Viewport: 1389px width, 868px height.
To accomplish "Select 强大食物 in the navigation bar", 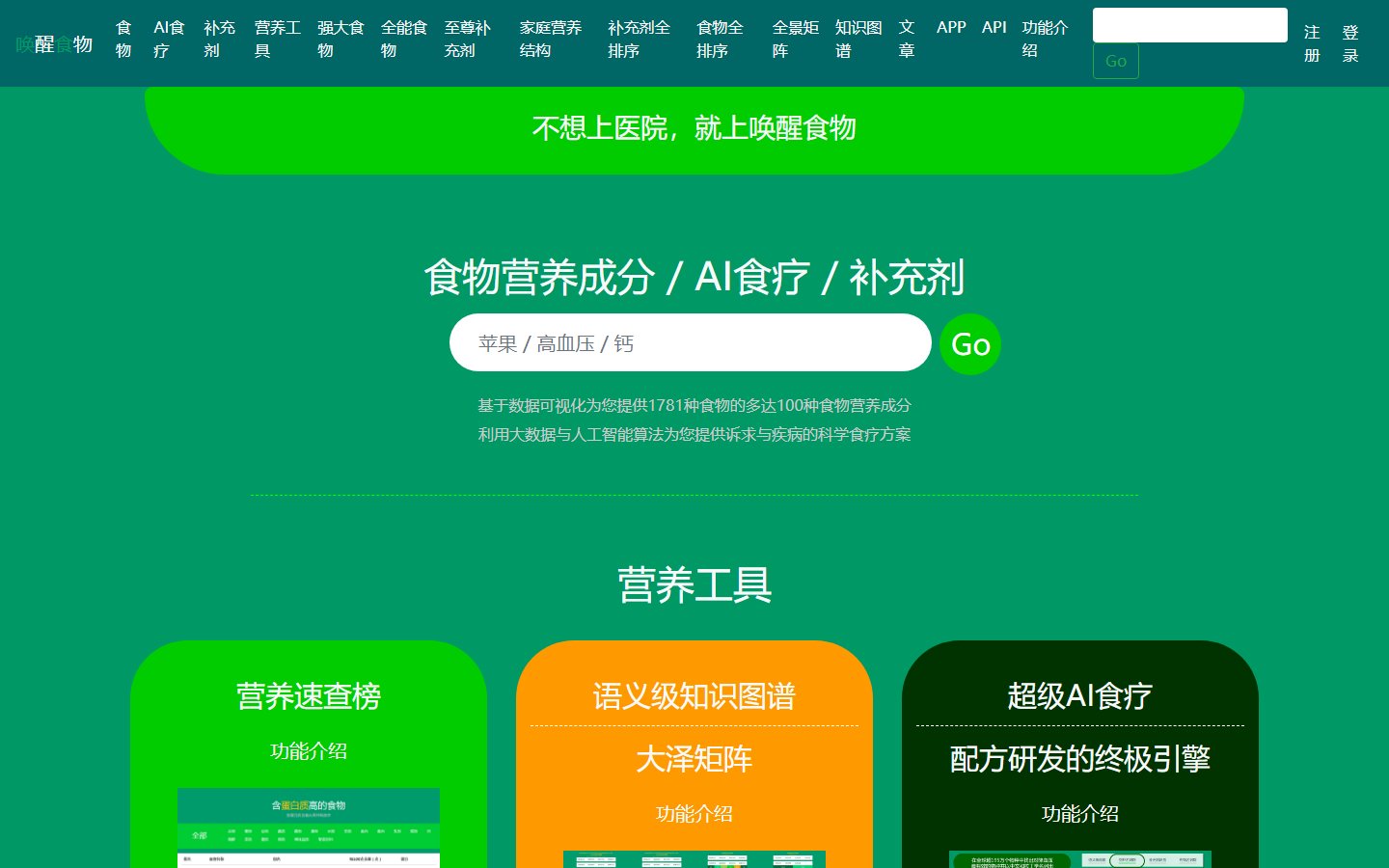I will (x=340, y=40).
